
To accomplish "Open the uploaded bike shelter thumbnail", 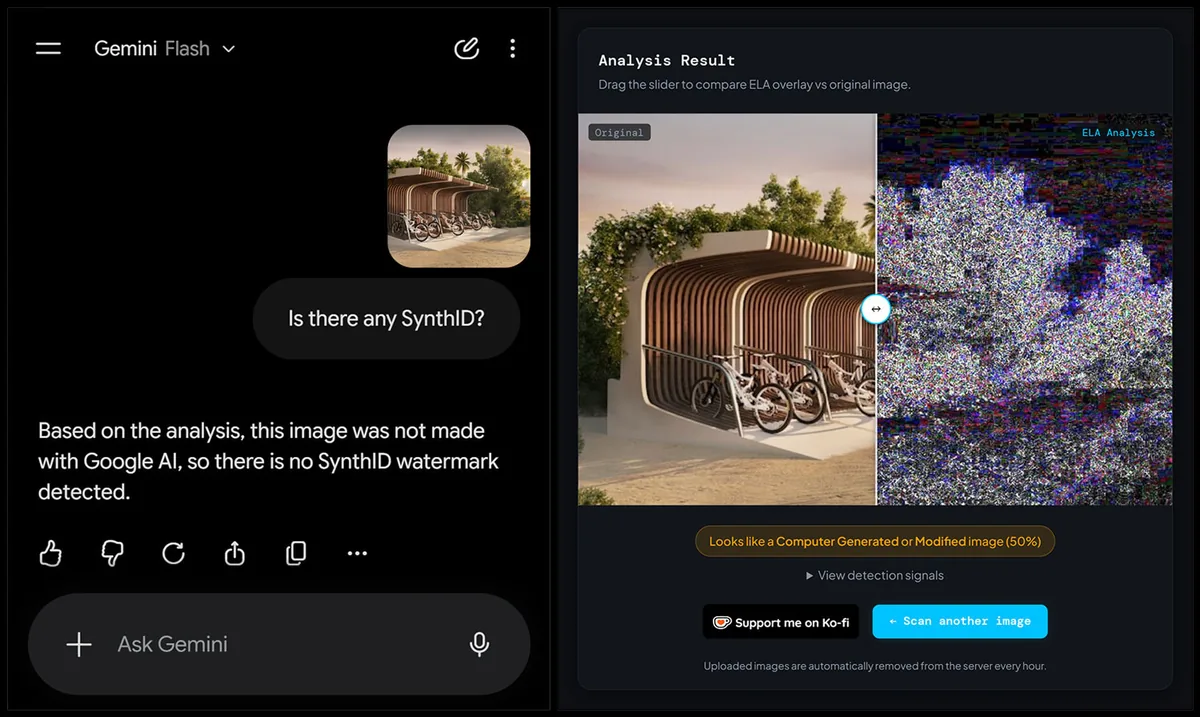I will pyautogui.click(x=459, y=196).
